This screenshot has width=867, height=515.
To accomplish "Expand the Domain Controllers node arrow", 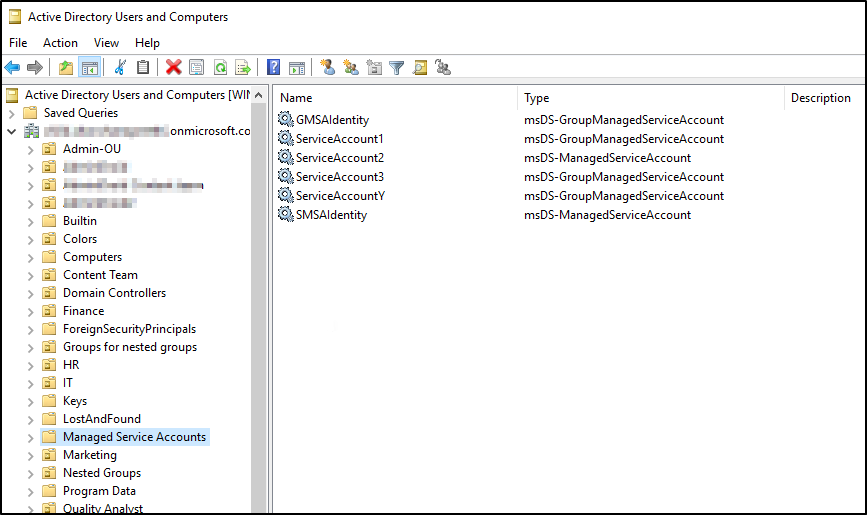I will click(30, 293).
